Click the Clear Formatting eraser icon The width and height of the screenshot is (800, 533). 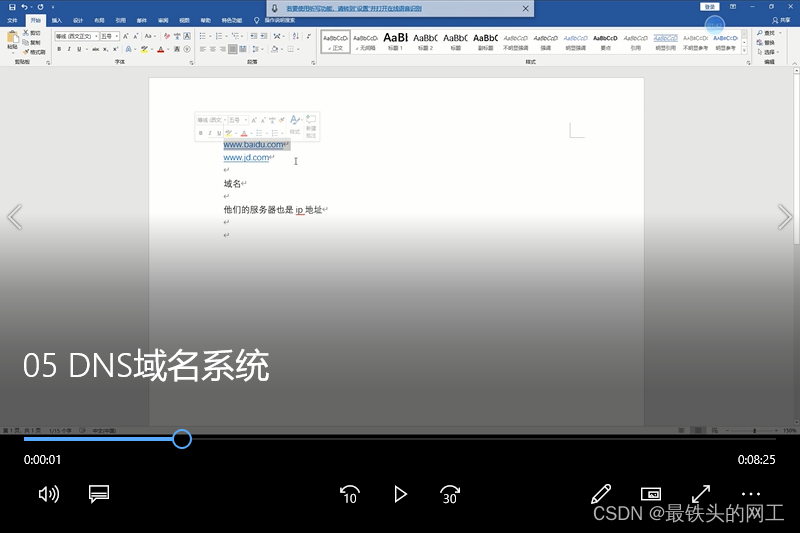tap(167, 36)
